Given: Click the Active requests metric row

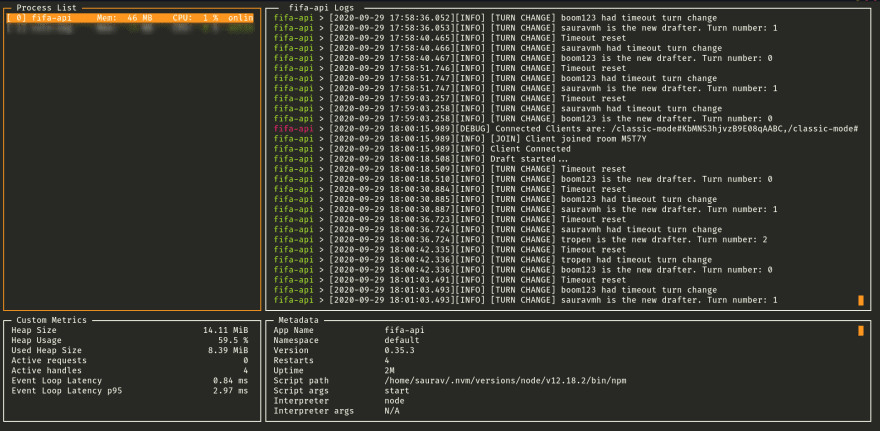Looking at the screenshot, I should coord(130,361).
